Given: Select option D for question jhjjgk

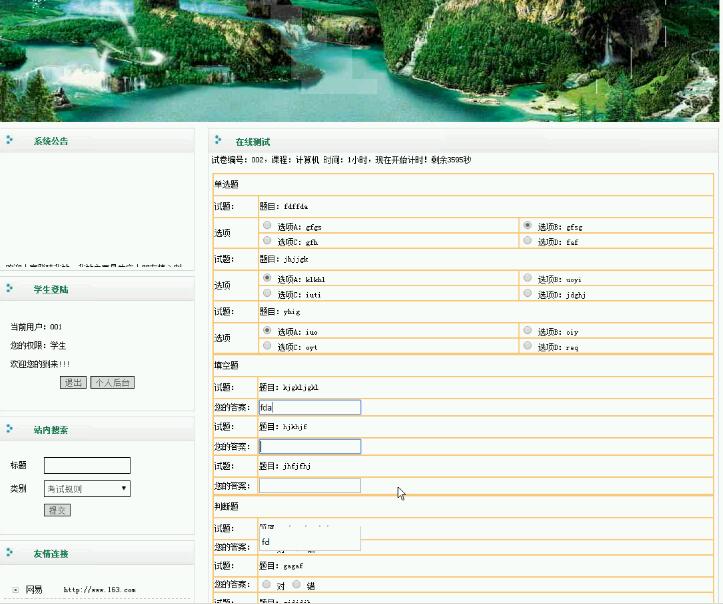Looking at the screenshot, I should [527, 293].
